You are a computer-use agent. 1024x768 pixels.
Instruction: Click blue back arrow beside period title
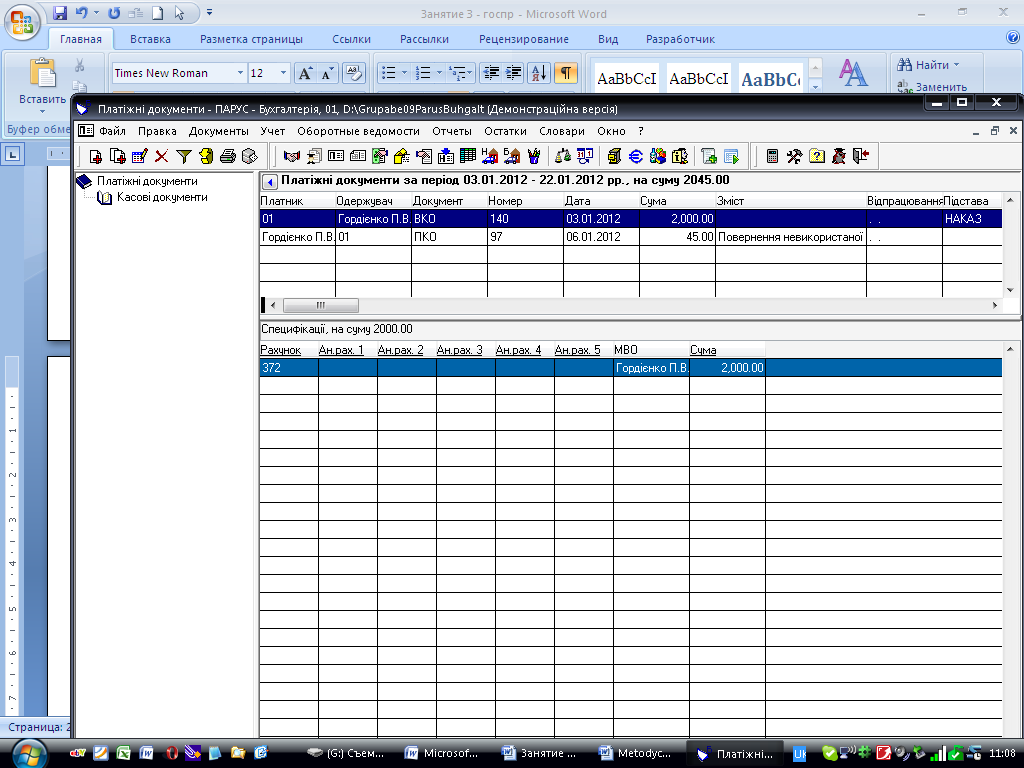pyautogui.click(x=270, y=182)
